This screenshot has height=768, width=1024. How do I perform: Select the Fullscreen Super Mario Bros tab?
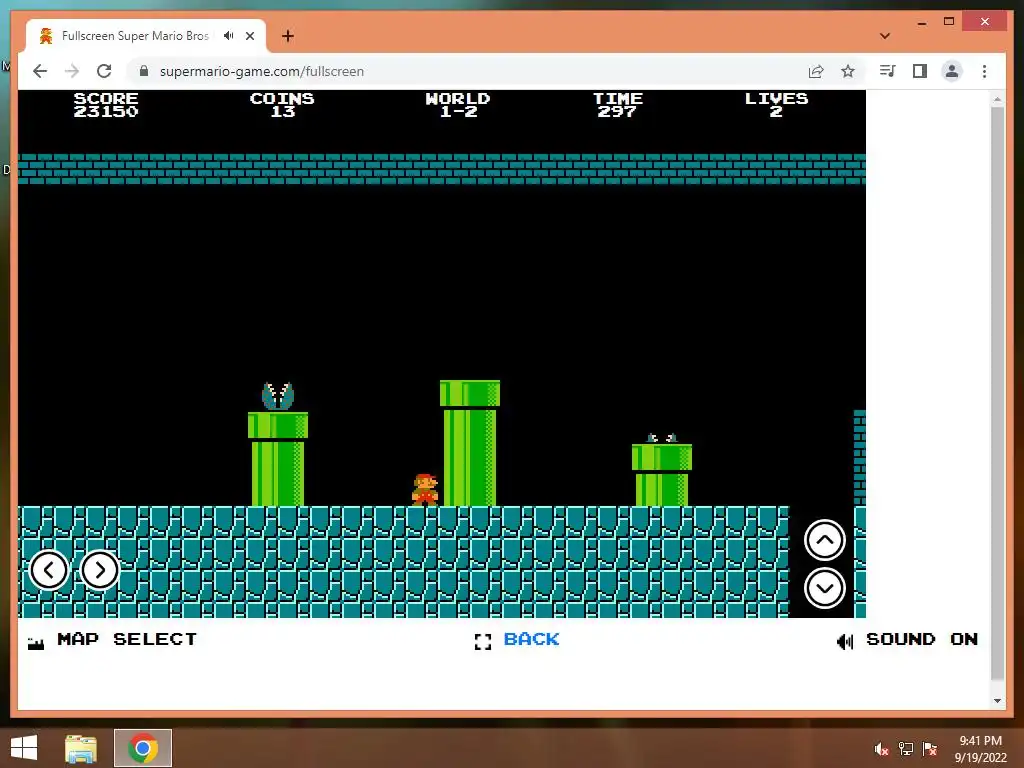(135, 36)
